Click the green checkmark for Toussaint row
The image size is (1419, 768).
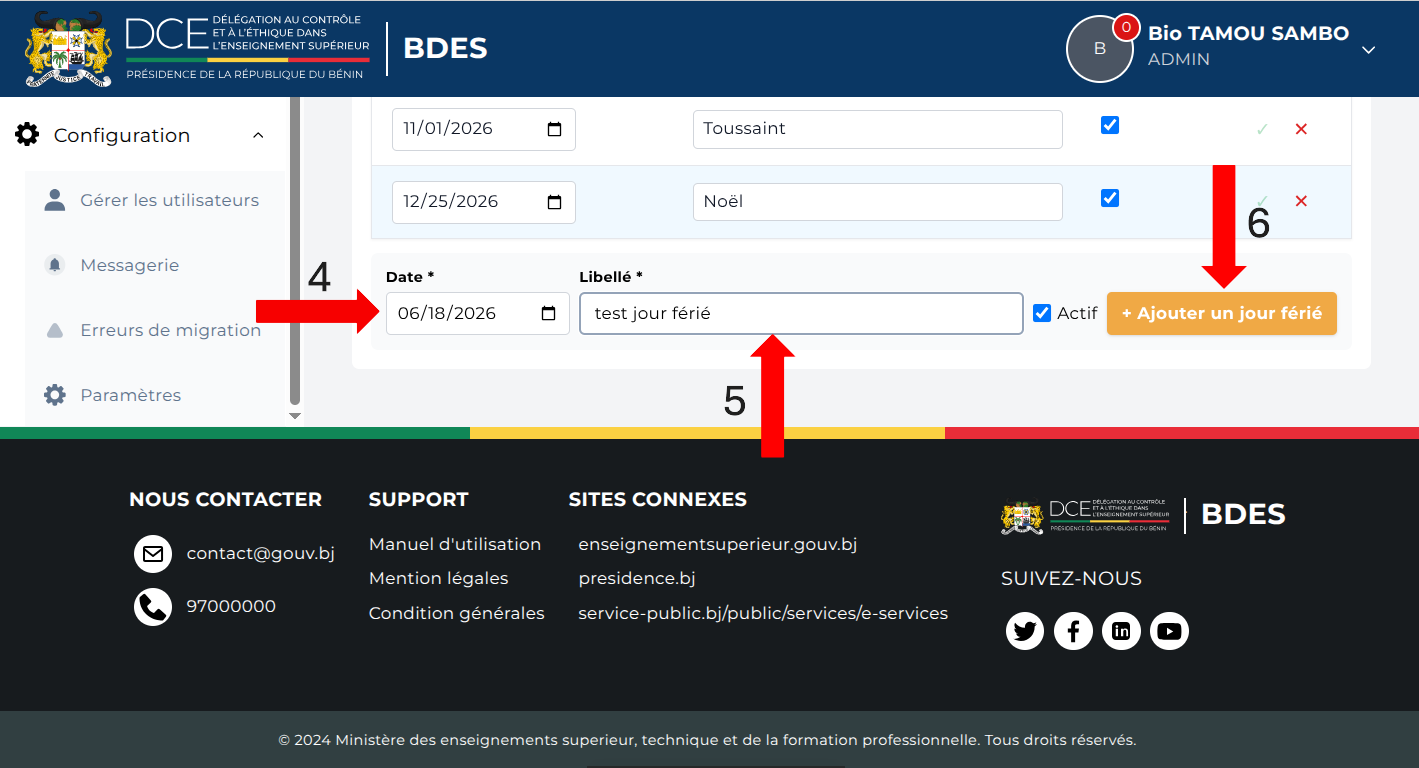pyautogui.click(x=1262, y=129)
